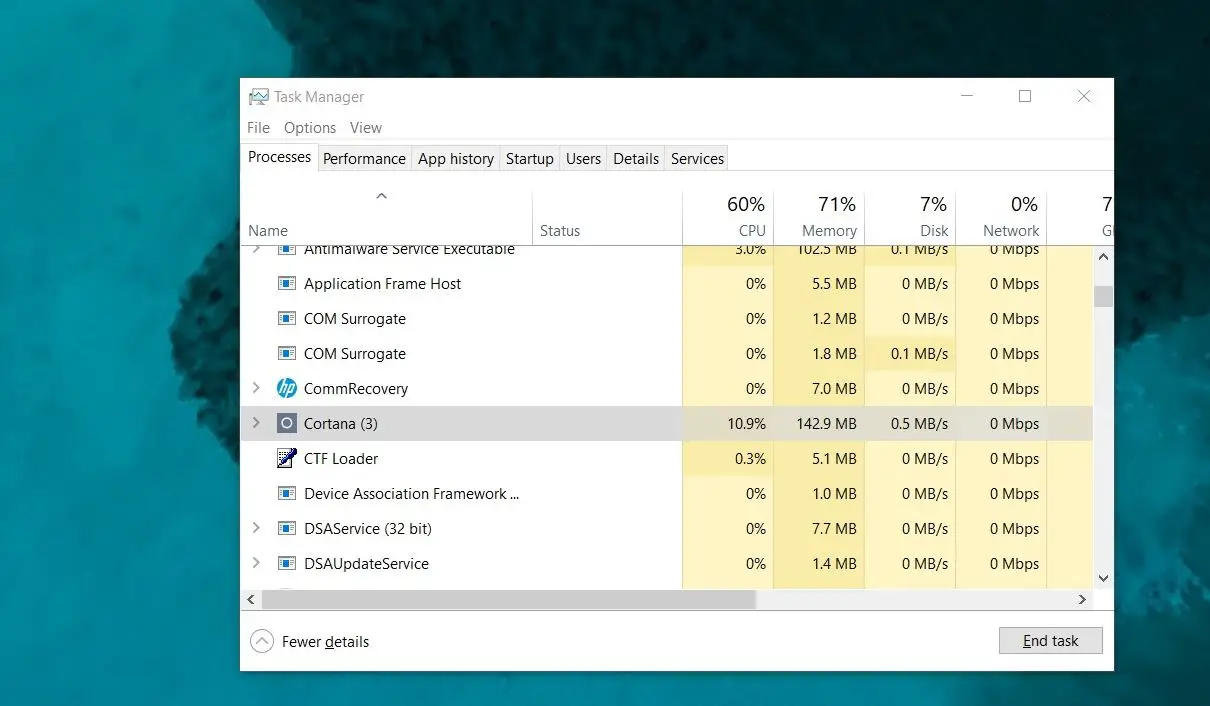Select the first COM Surrogate icon
The width and height of the screenshot is (1210, 706).
pos(287,318)
